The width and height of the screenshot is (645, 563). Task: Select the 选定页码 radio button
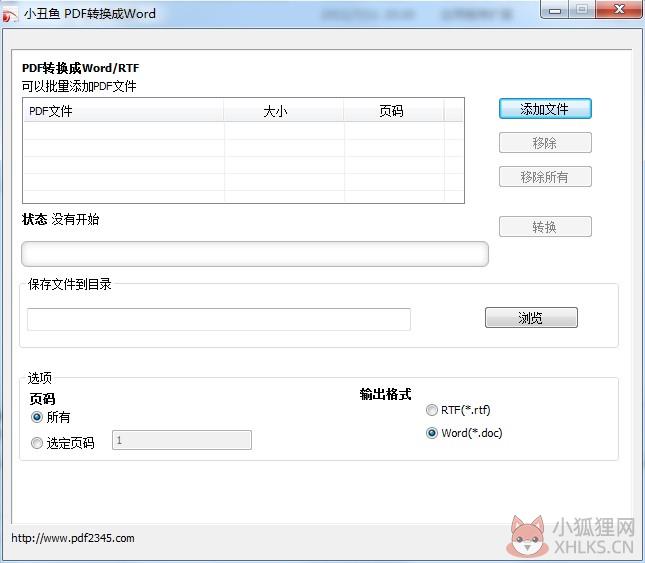pyautogui.click(x=37, y=443)
